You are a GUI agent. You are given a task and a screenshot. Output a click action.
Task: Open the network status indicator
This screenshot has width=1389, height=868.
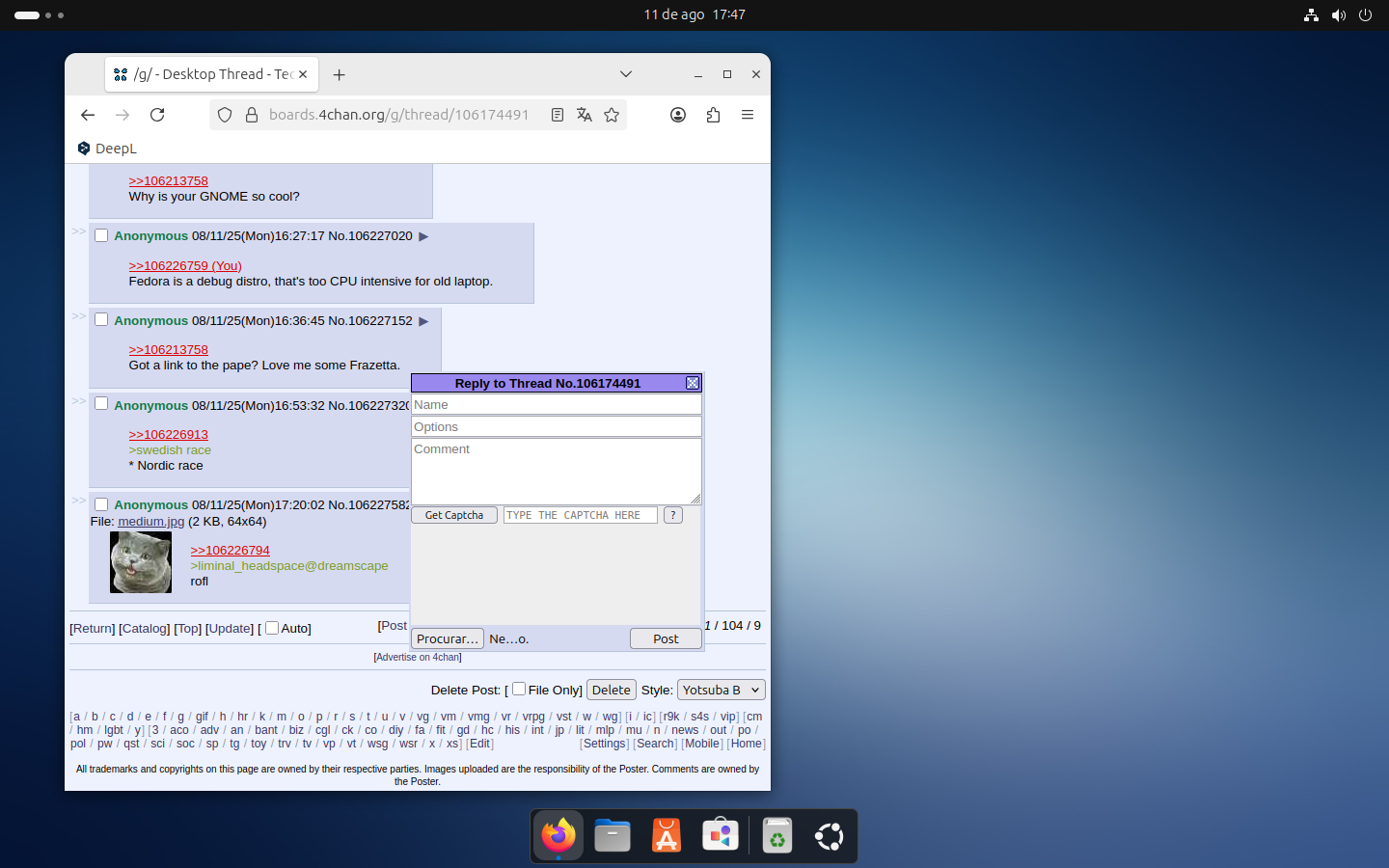point(1311,15)
